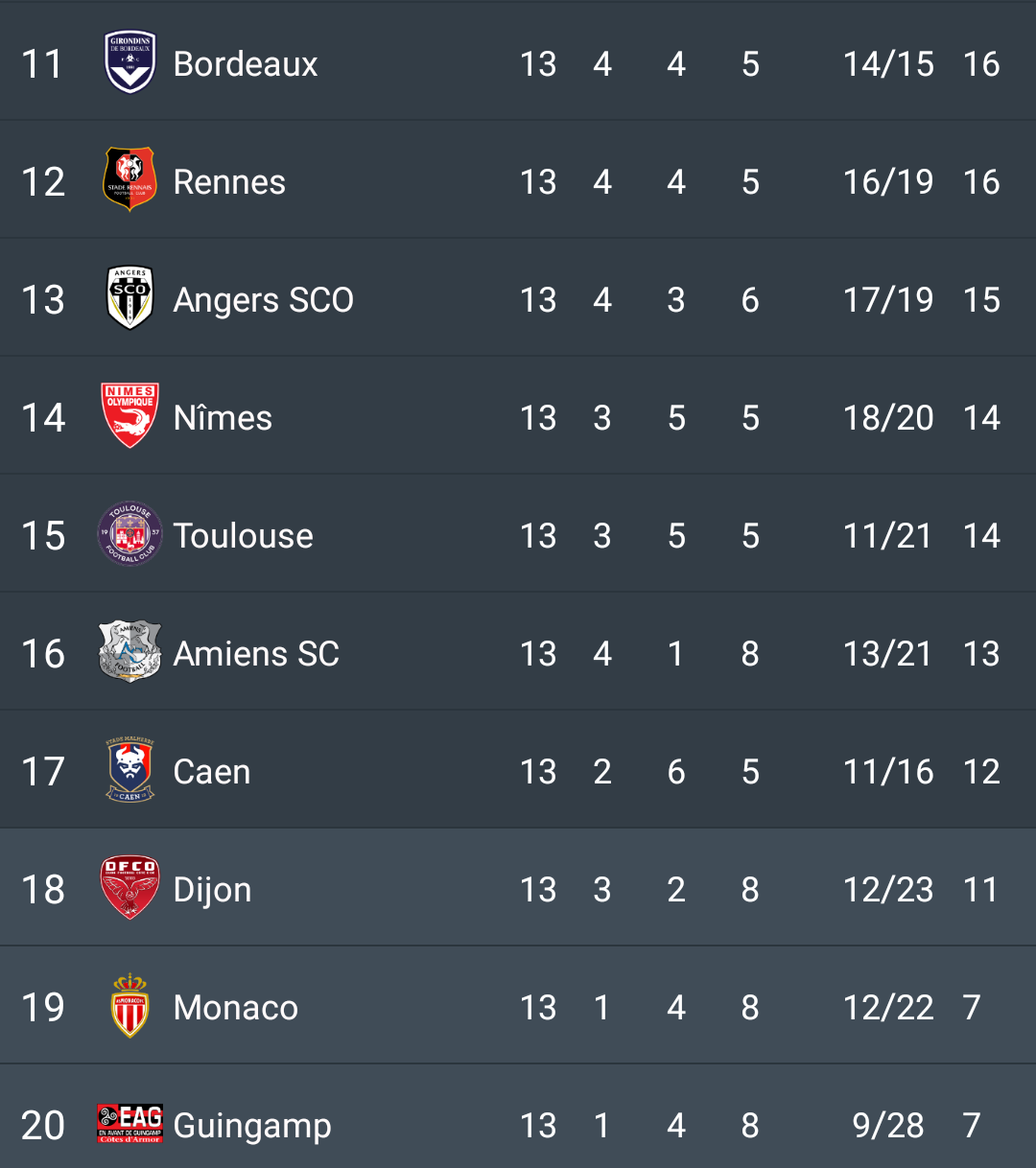Open the Rennes team name
The width and height of the screenshot is (1036, 1168).
[229, 182]
